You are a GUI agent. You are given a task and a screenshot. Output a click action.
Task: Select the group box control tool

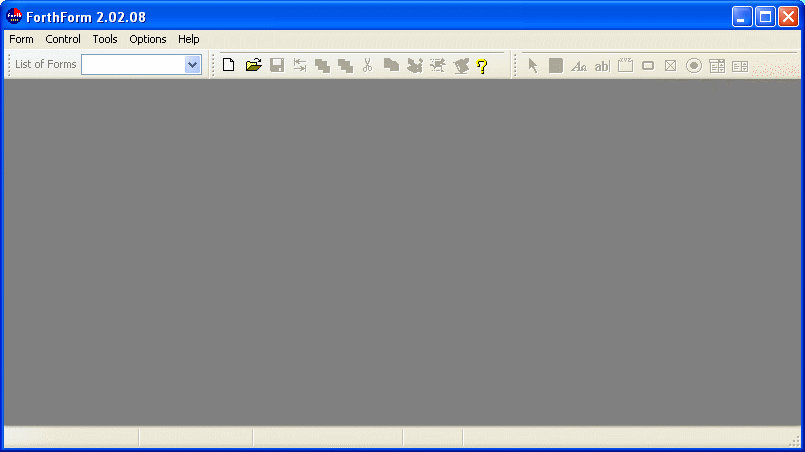pyautogui.click(x=626, y=66)
